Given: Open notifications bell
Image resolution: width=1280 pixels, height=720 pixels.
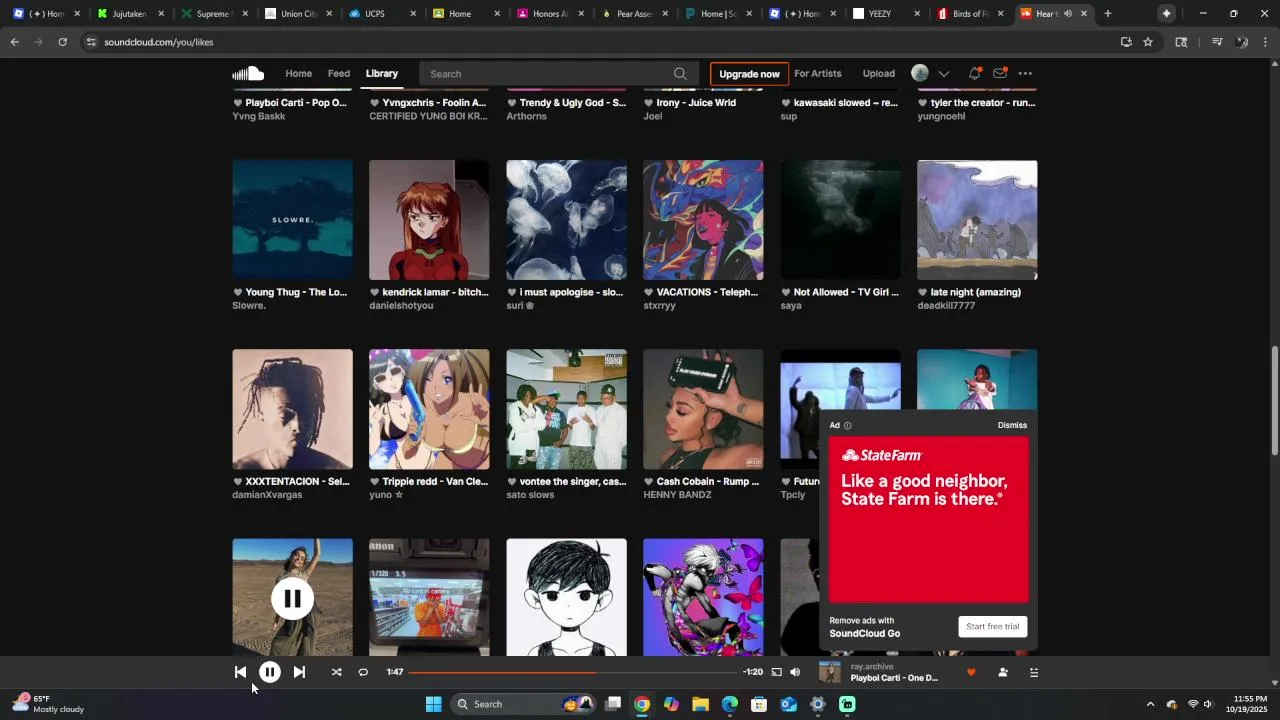Looking at the screenshot, I should click(x=974, y=73).
